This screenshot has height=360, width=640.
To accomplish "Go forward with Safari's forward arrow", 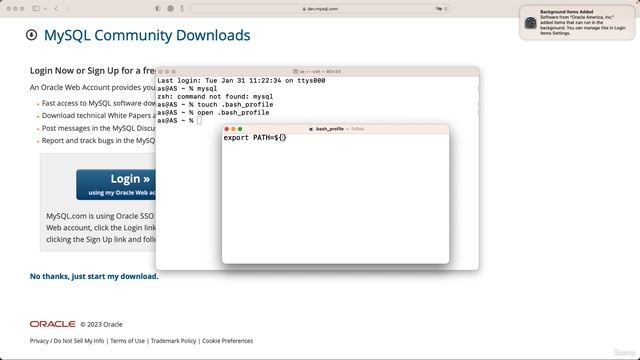I will point(68,9).
